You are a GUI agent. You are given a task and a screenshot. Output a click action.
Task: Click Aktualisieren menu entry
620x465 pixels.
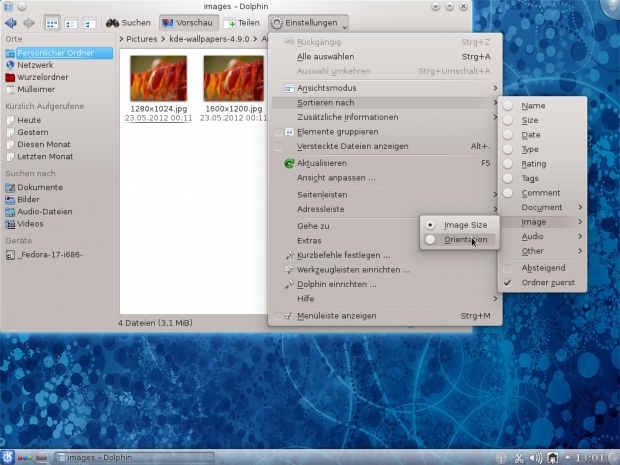pos(321,163)
